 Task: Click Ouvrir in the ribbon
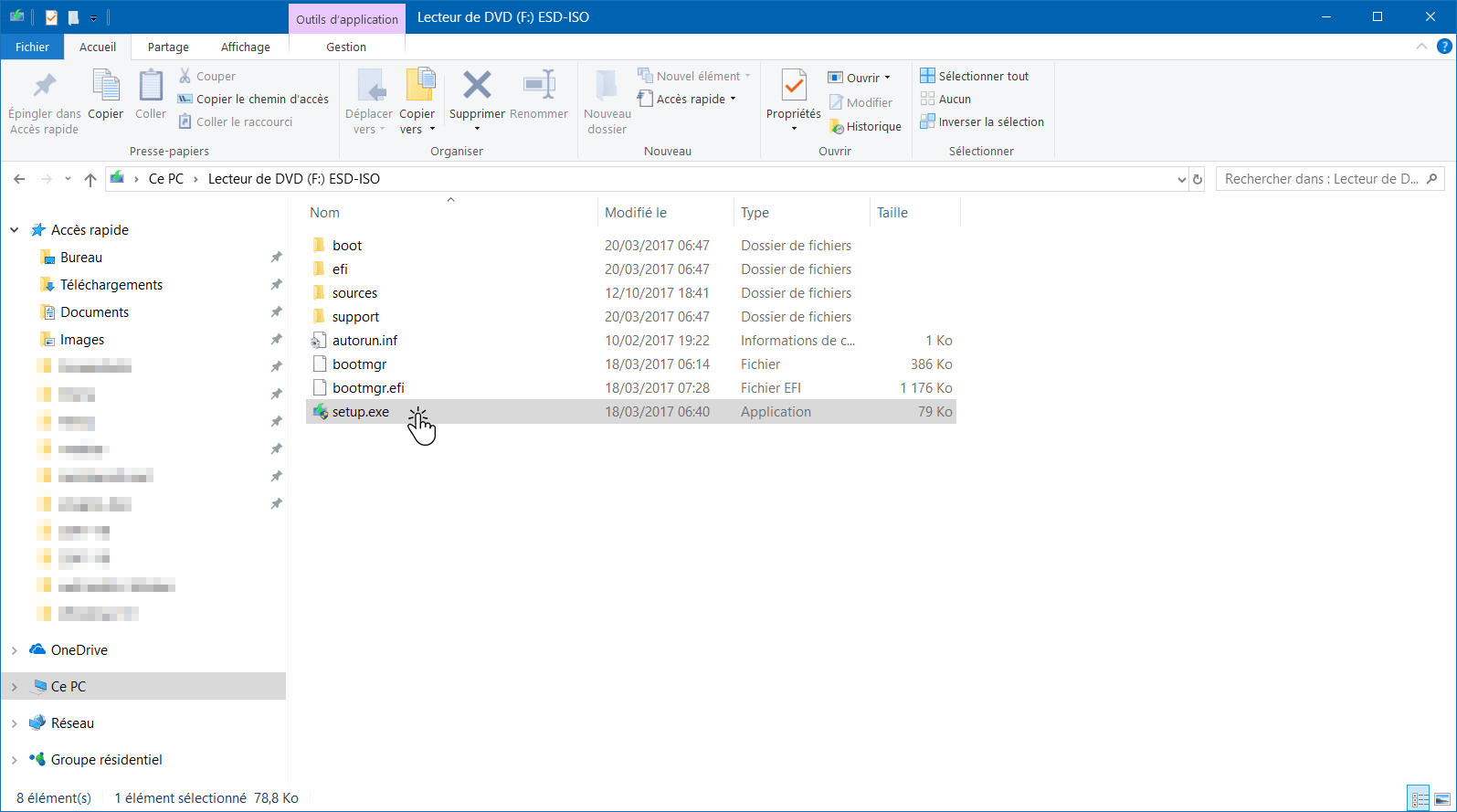click(x=859, y=78)
